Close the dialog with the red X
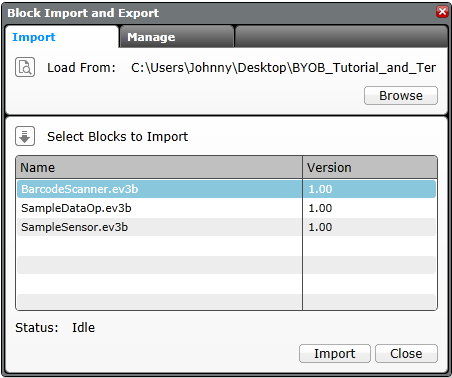This screenshot has width=452, height=378. click(442, 12)
